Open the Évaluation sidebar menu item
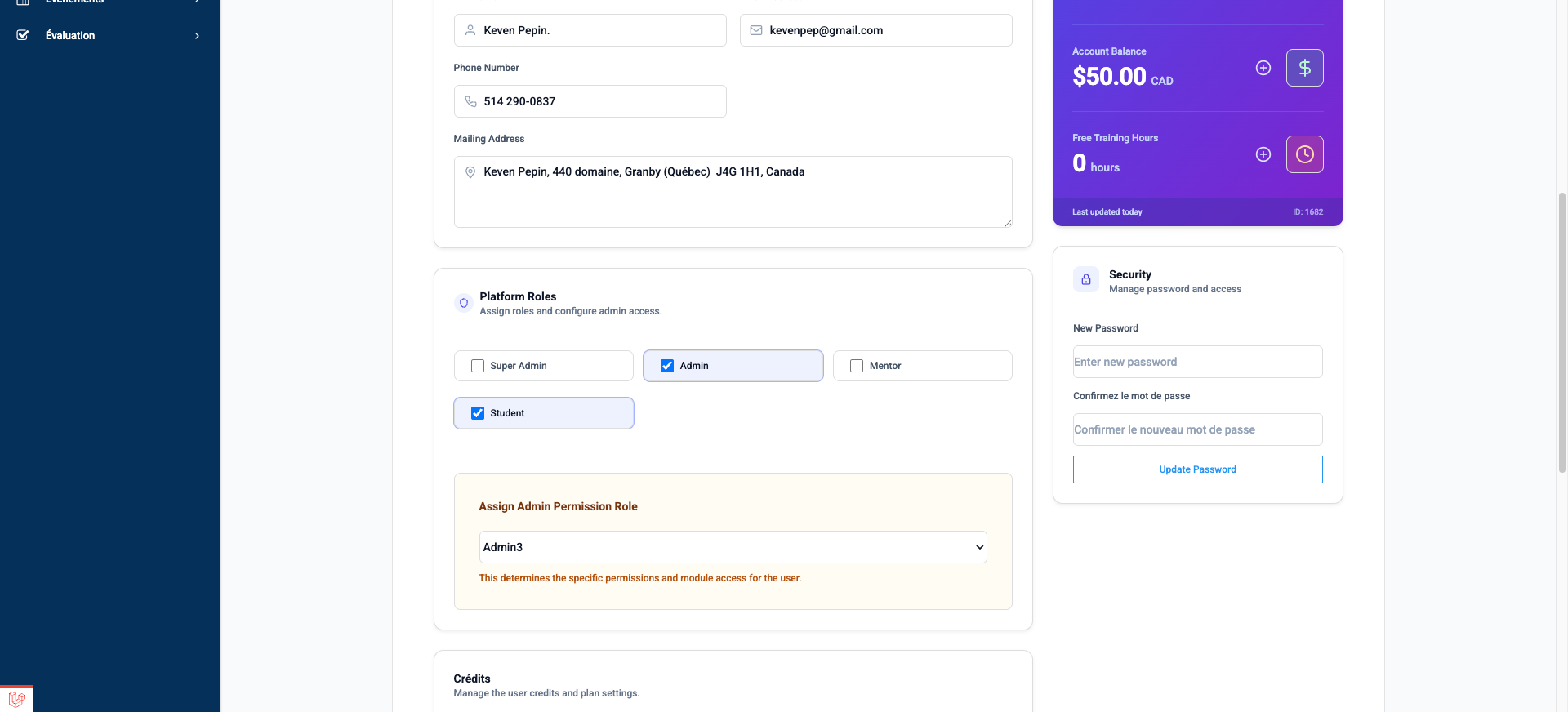 (70, 36)
